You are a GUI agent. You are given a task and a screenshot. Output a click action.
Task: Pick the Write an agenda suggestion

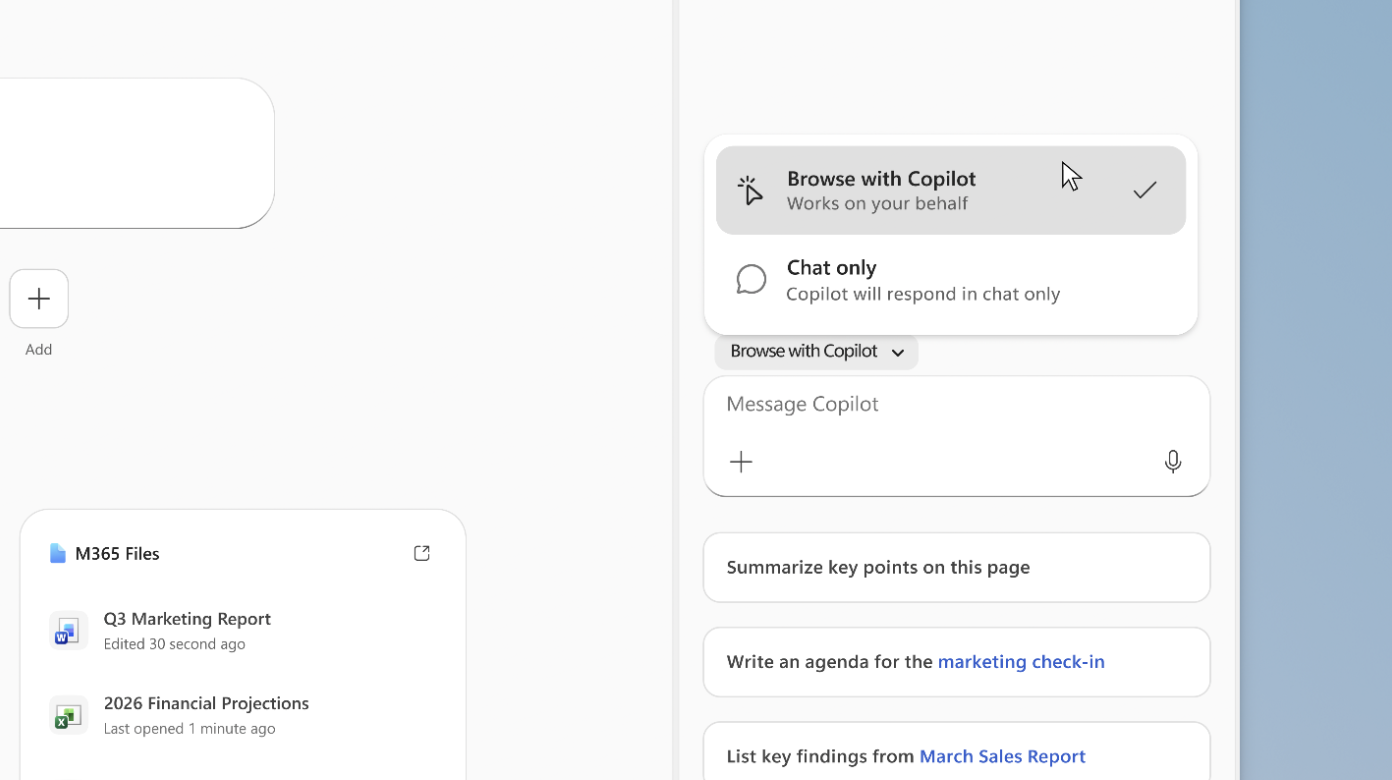956,662
